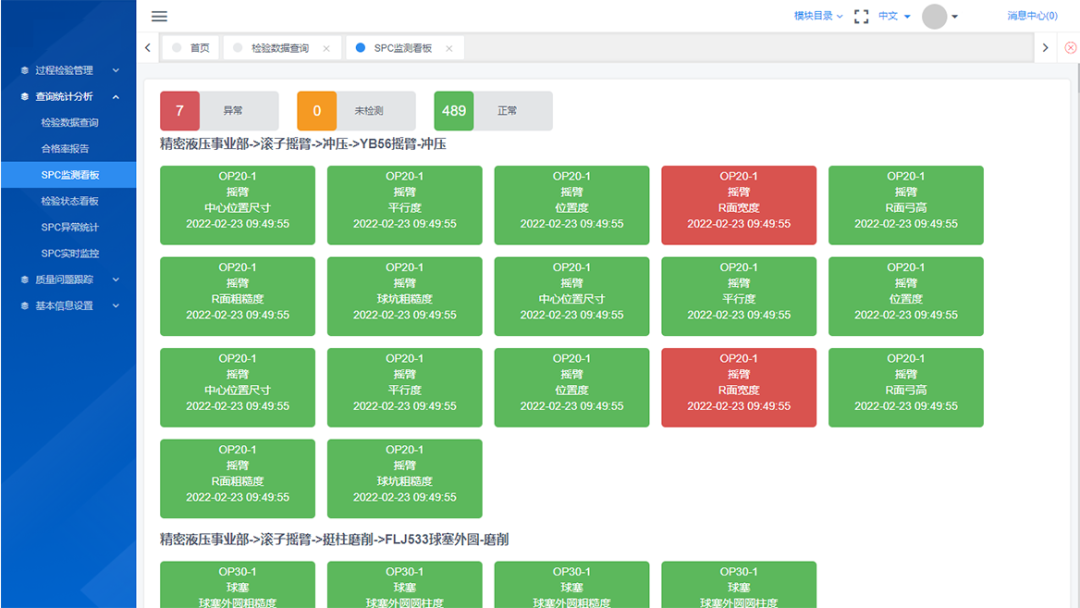Select SPC监测看板 in sidebar

(x=70, y=175)
